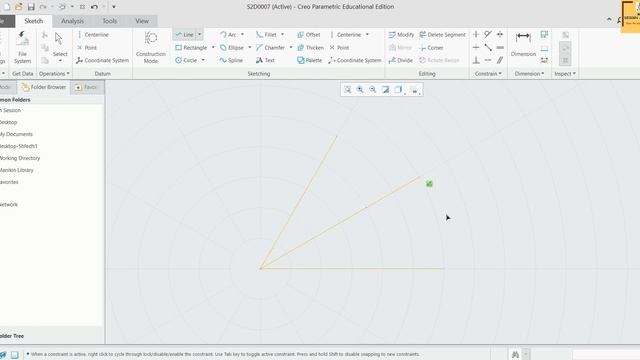Expand the Constrain group menu
Image resolution: width=640 pixels, height=360 pixels.
(x=488, y=73)
